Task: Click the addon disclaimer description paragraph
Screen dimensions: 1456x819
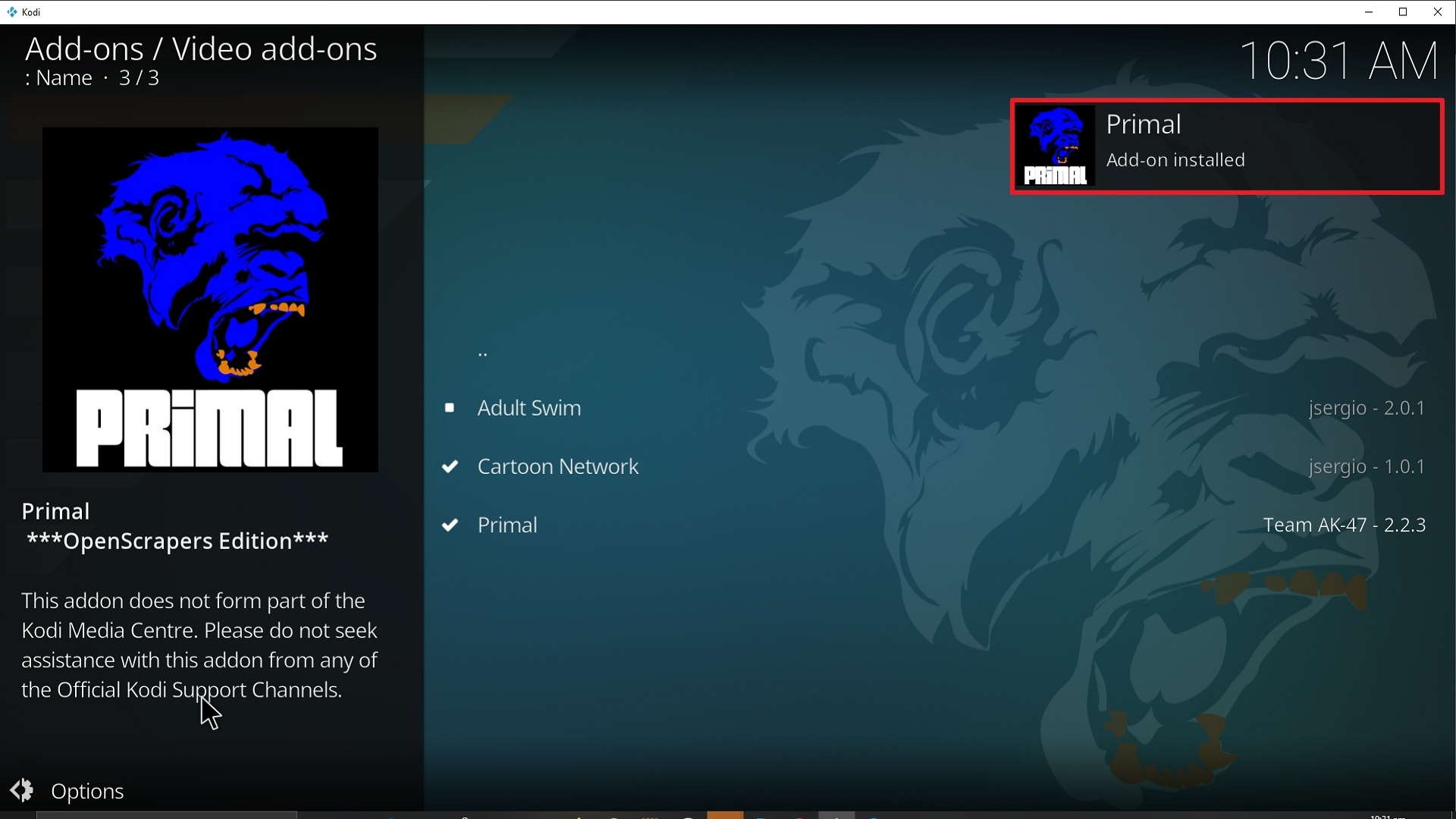Action: point(199,646)
